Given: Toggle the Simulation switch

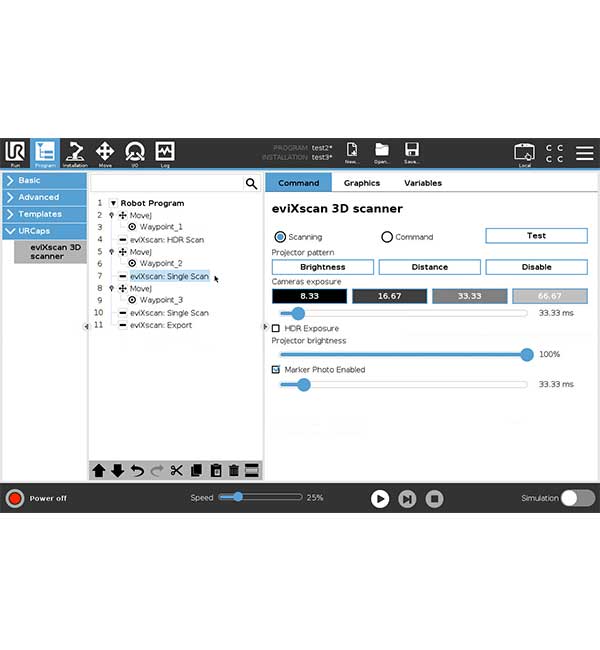Looking at the screenshot, I should pos(578,498).
